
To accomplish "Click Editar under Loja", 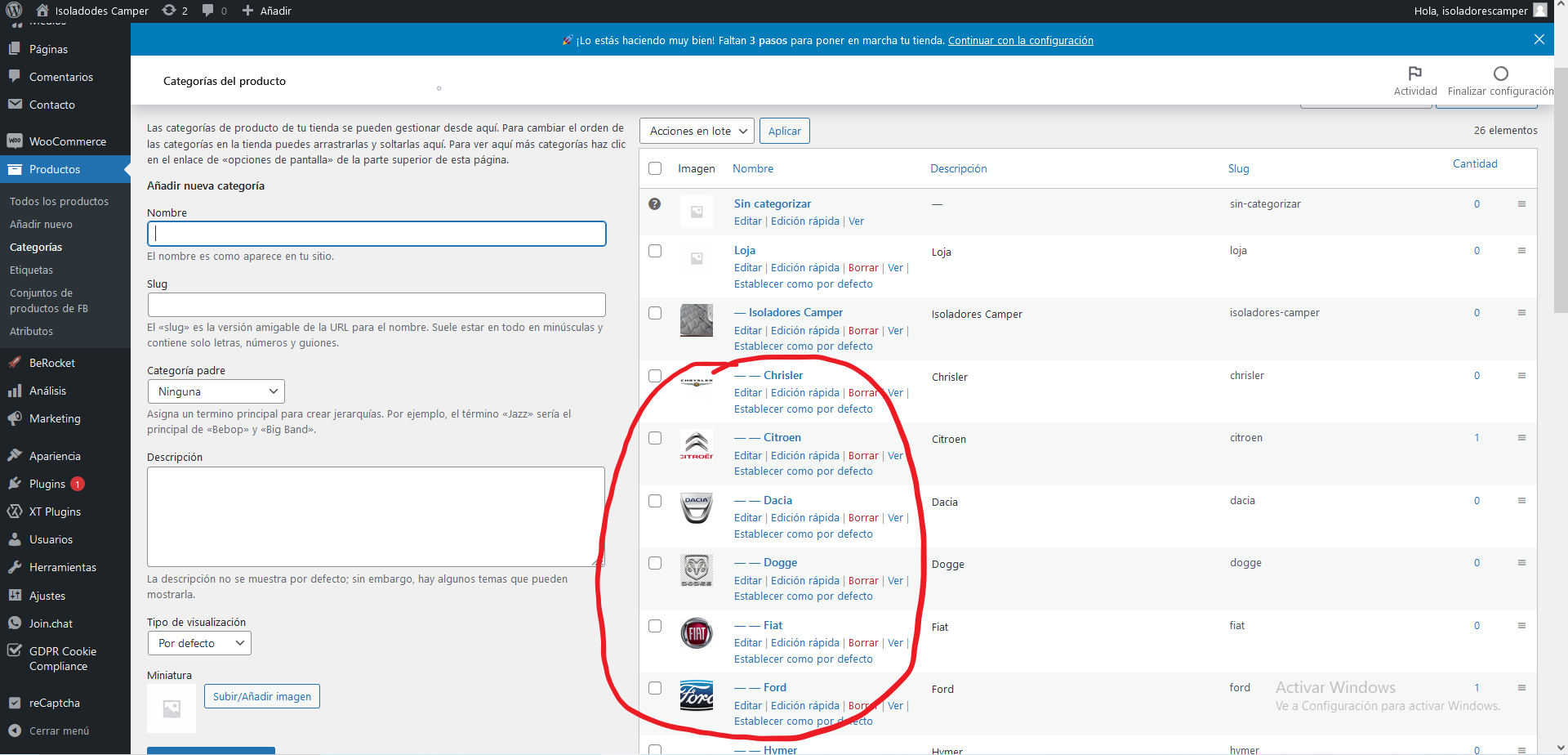I will [747, 268].
